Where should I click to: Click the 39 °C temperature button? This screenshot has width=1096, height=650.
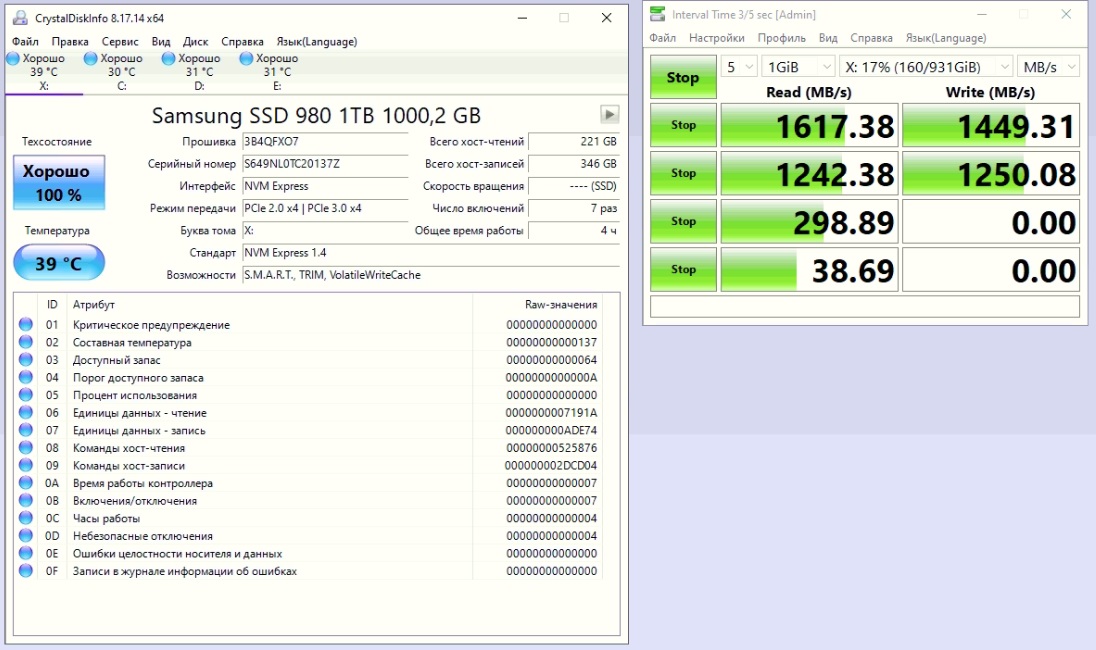[59, 263]
